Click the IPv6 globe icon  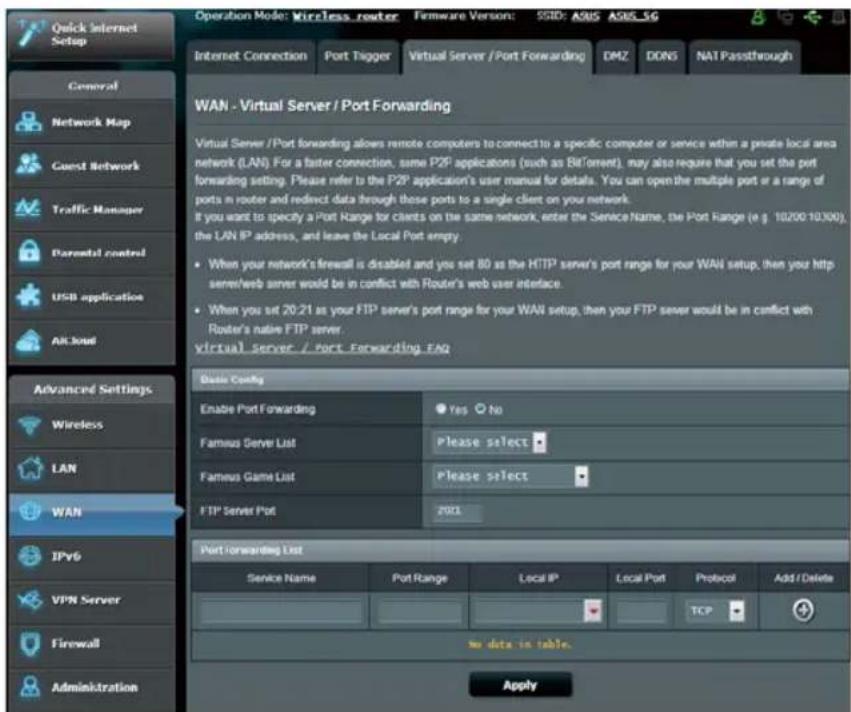pyautogui.click(x=29, y=556)
